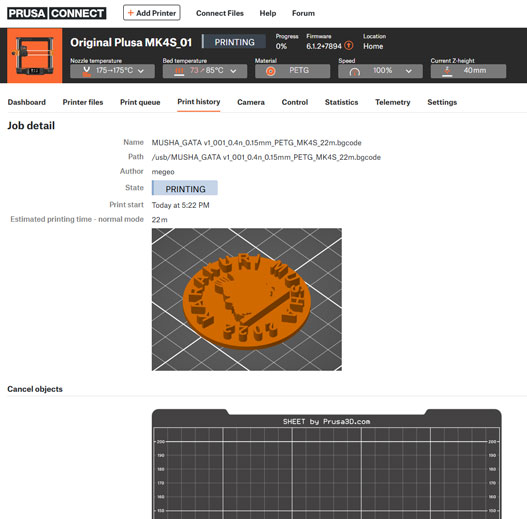The image size is (527, 519).
Task: Click the printer name Original Plusa MK4S_01
Action: pos(131,42)
